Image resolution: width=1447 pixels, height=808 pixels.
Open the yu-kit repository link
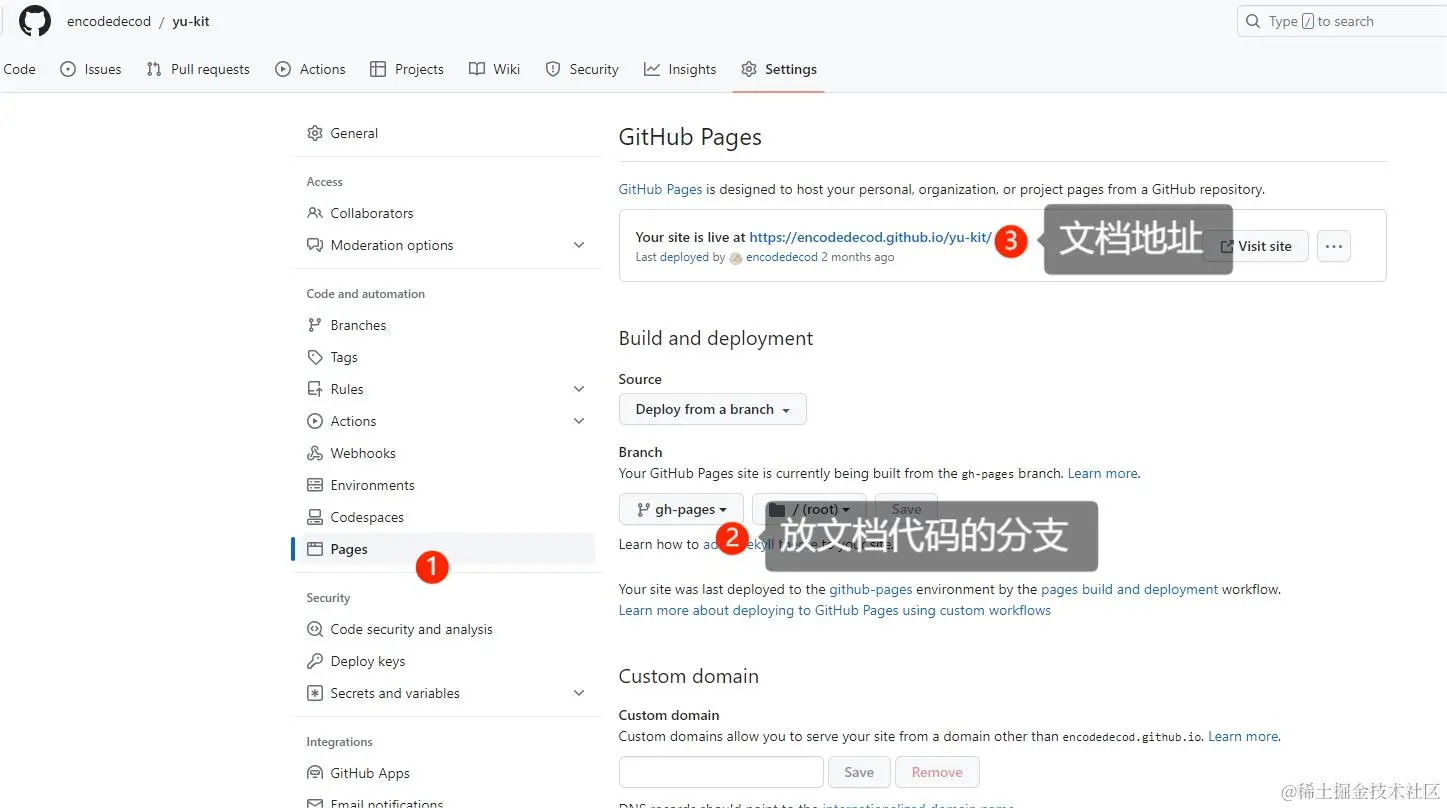[191, 21]
